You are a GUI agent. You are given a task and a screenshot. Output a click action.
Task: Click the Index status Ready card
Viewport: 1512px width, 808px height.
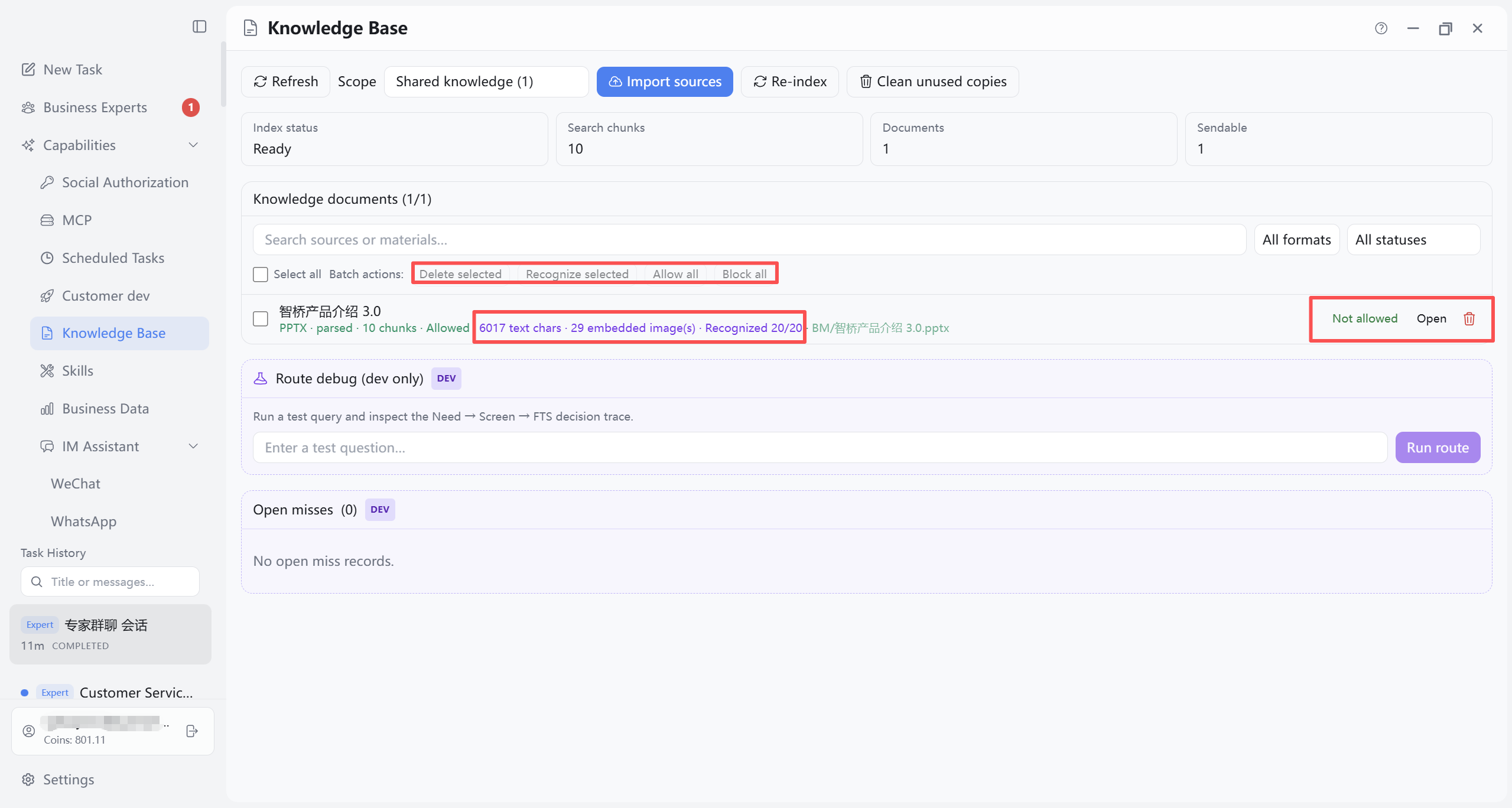pos(394,139)
